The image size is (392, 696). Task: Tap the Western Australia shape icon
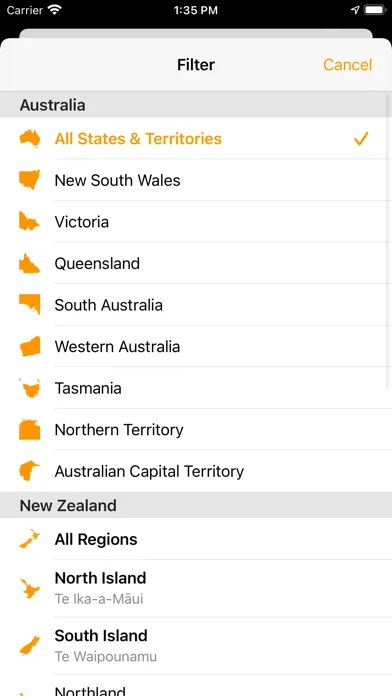click(x=30, y=346)
